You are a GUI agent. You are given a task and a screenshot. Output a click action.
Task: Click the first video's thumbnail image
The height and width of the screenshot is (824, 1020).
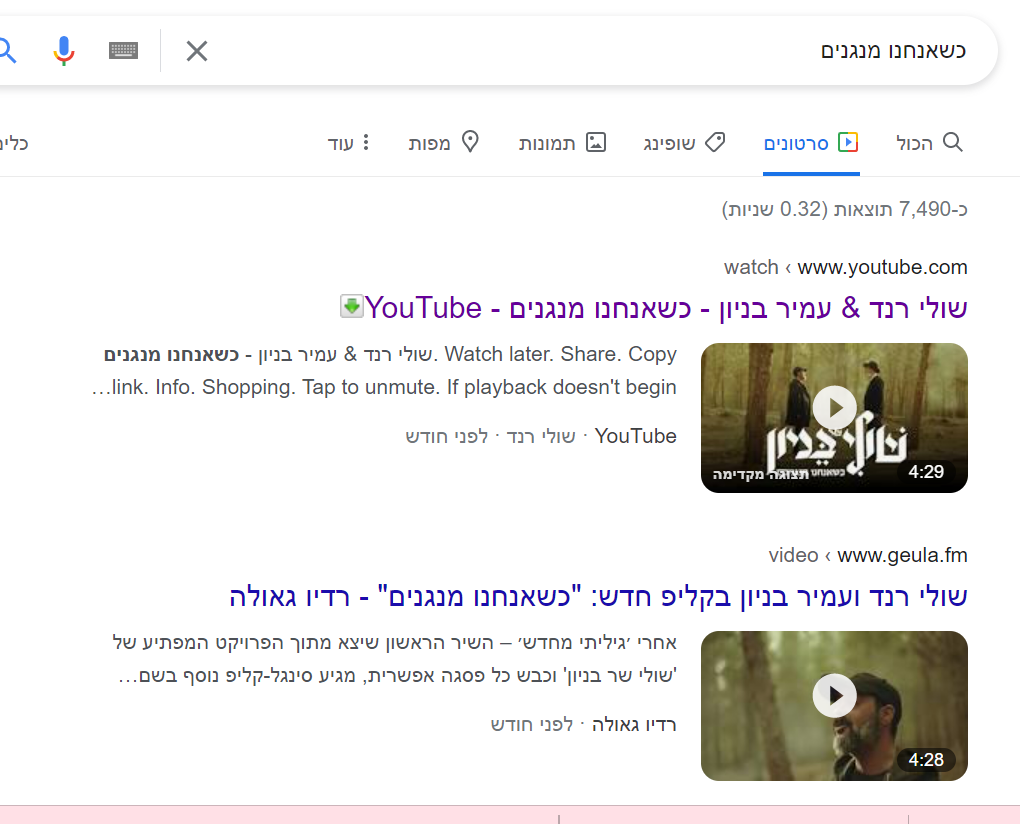(x=834, y=417)
